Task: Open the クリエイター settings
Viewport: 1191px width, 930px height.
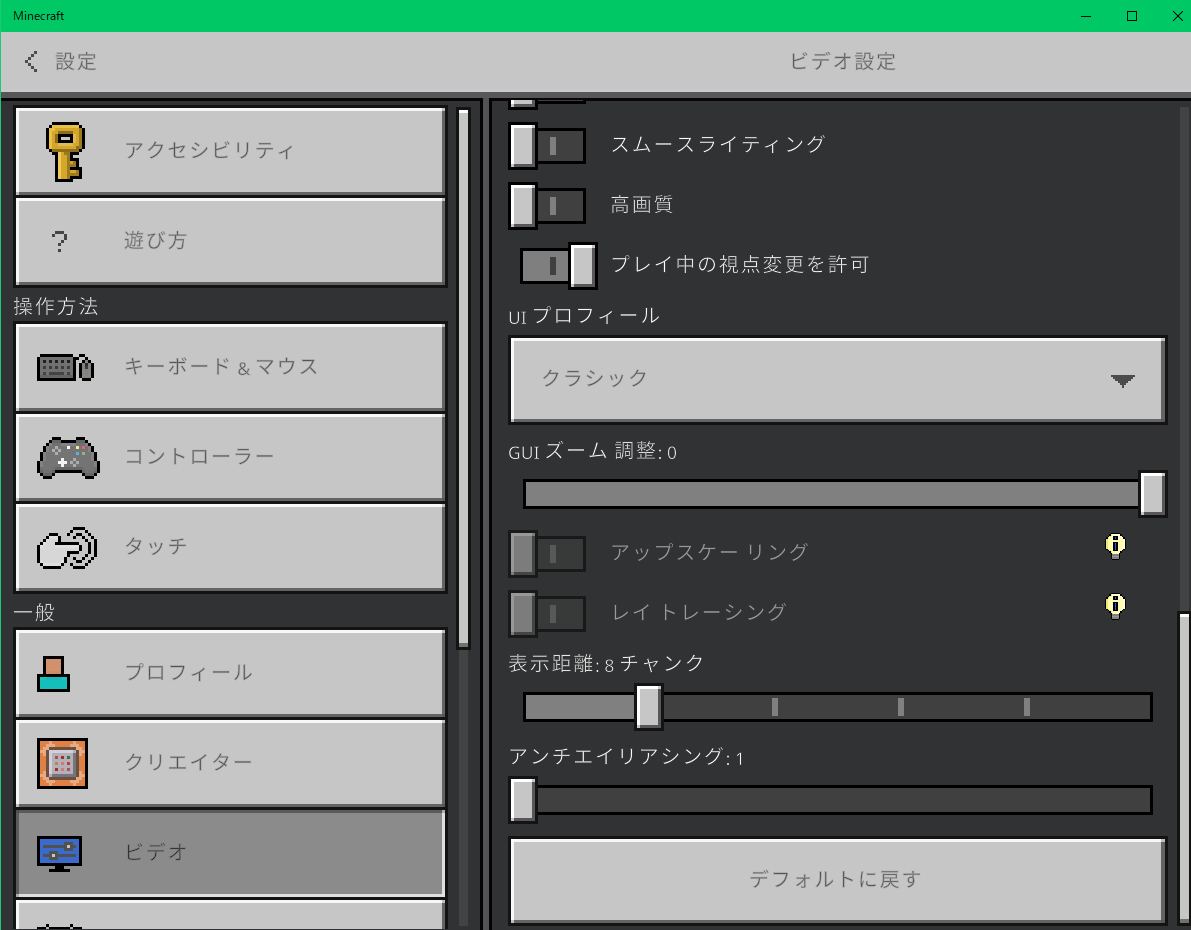Action: 230,763
